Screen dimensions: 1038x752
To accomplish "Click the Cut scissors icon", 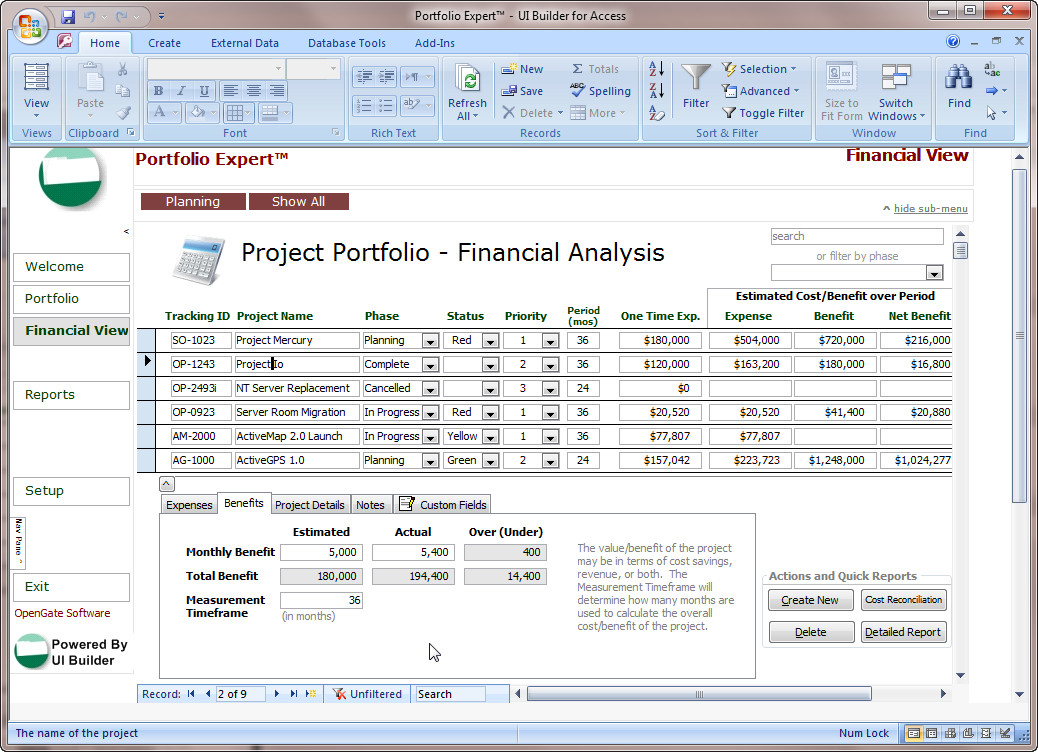I will coord(122,69).
